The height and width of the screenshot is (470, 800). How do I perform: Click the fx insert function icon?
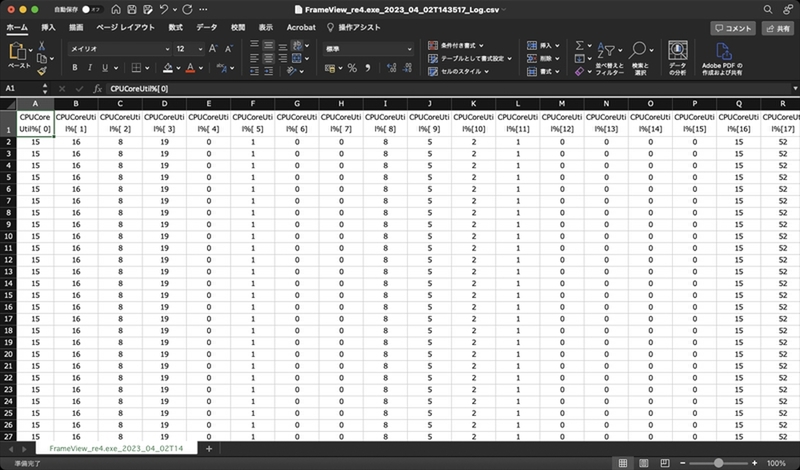97,89
